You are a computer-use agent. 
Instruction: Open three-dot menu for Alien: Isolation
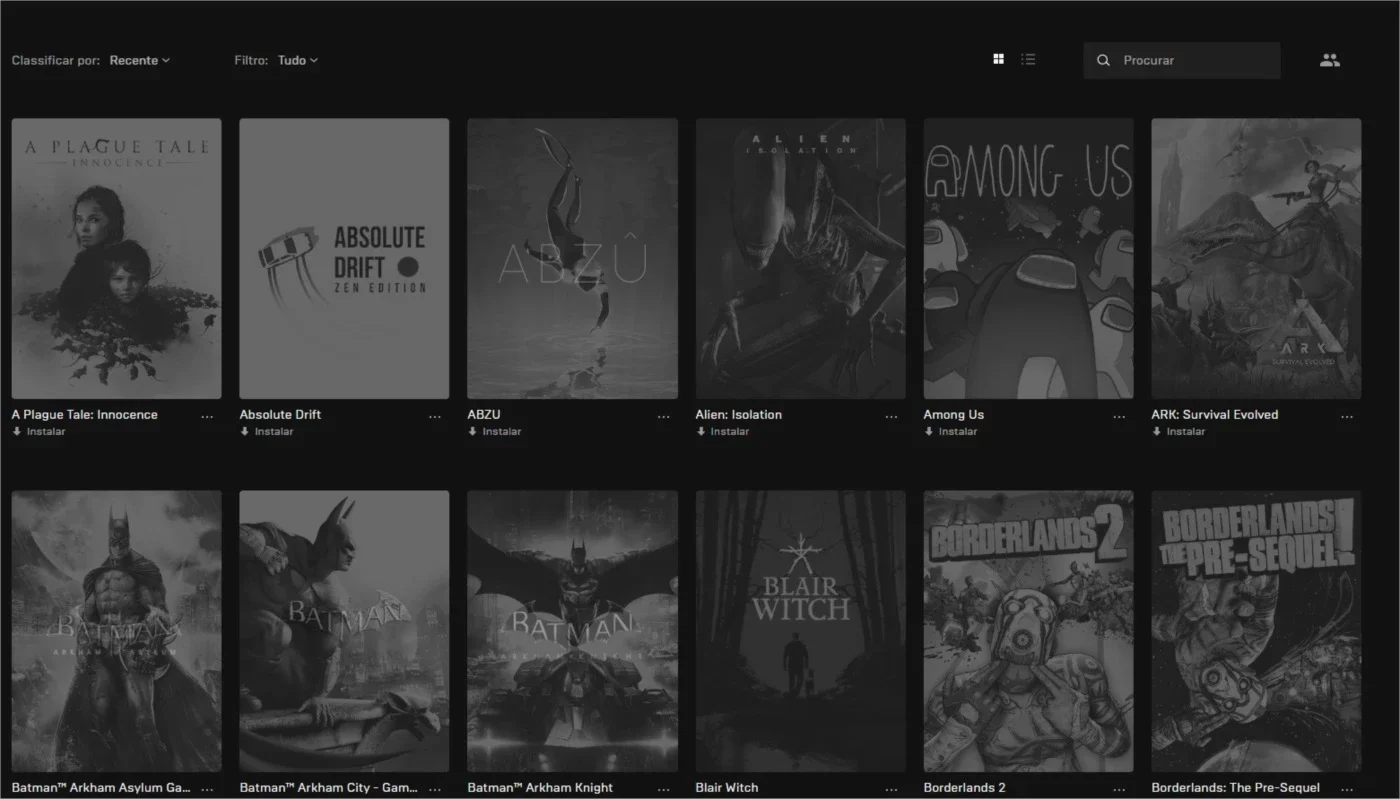pyautogui.click(x=891, y=417)
